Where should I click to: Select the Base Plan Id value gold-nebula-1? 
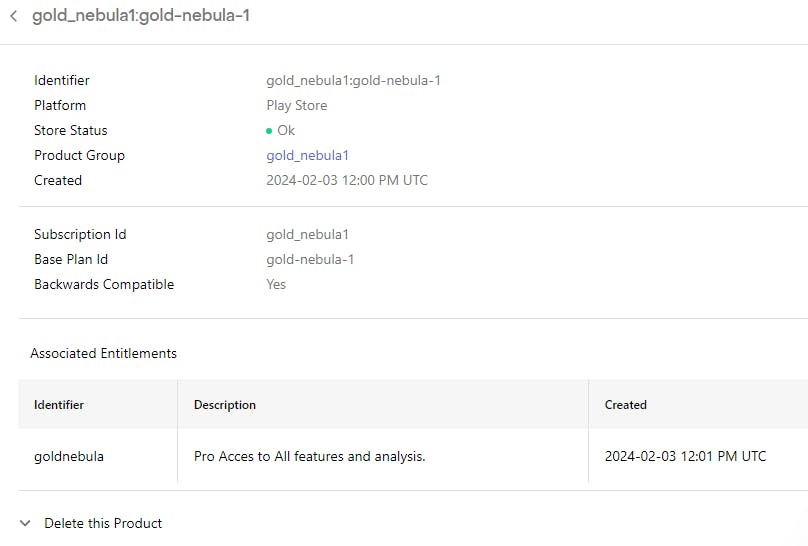(310, 259)
